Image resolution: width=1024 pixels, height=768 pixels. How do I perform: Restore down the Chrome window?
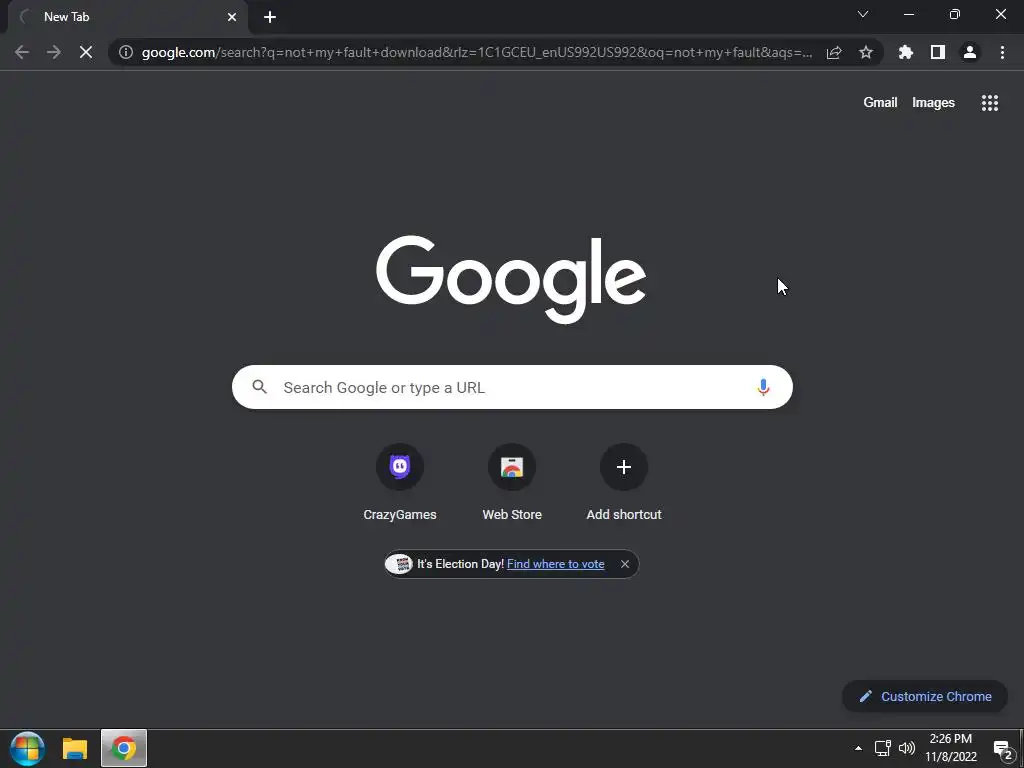(955, 14)
